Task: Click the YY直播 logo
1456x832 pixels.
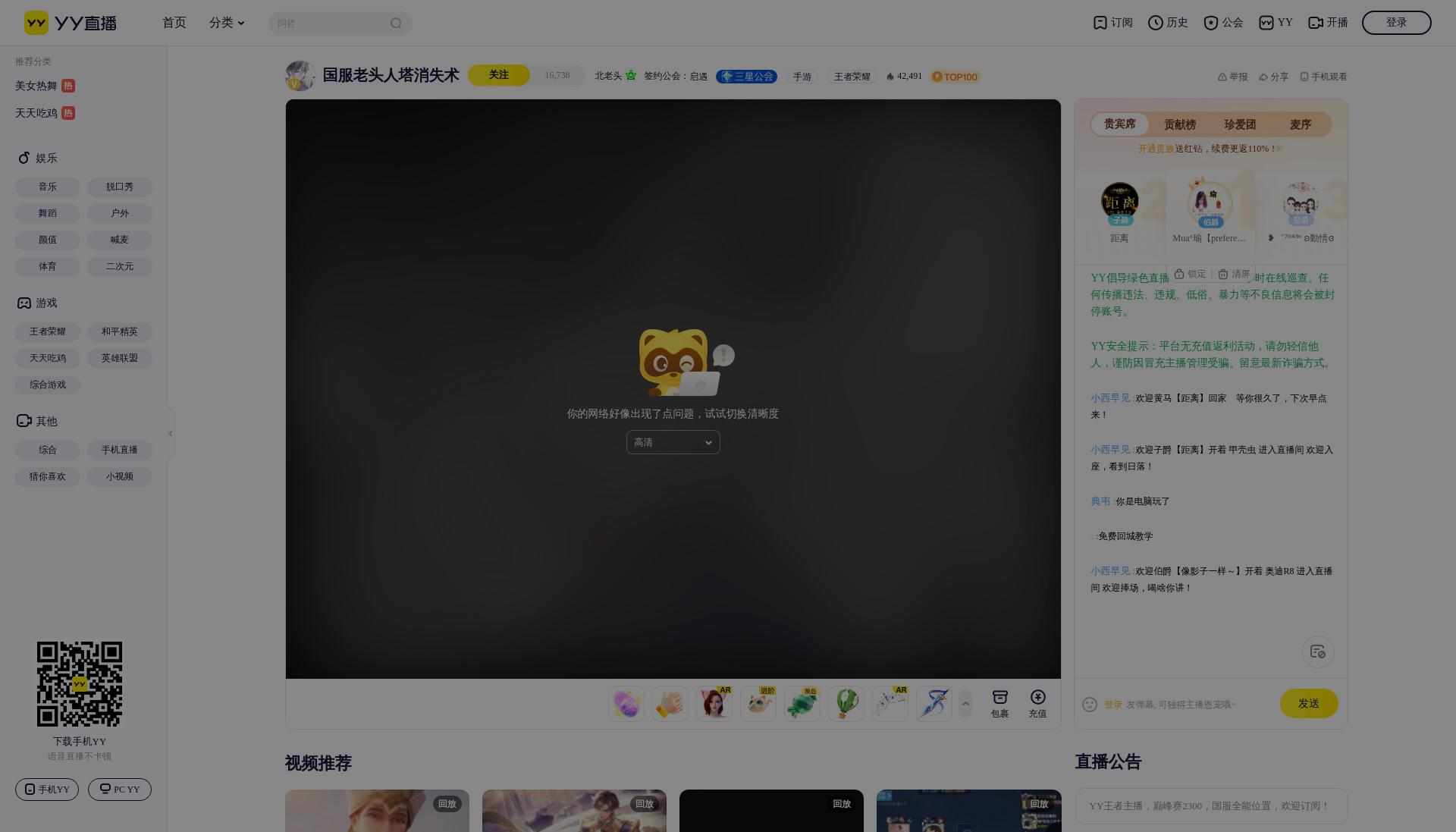Action: tap(71, 23)
